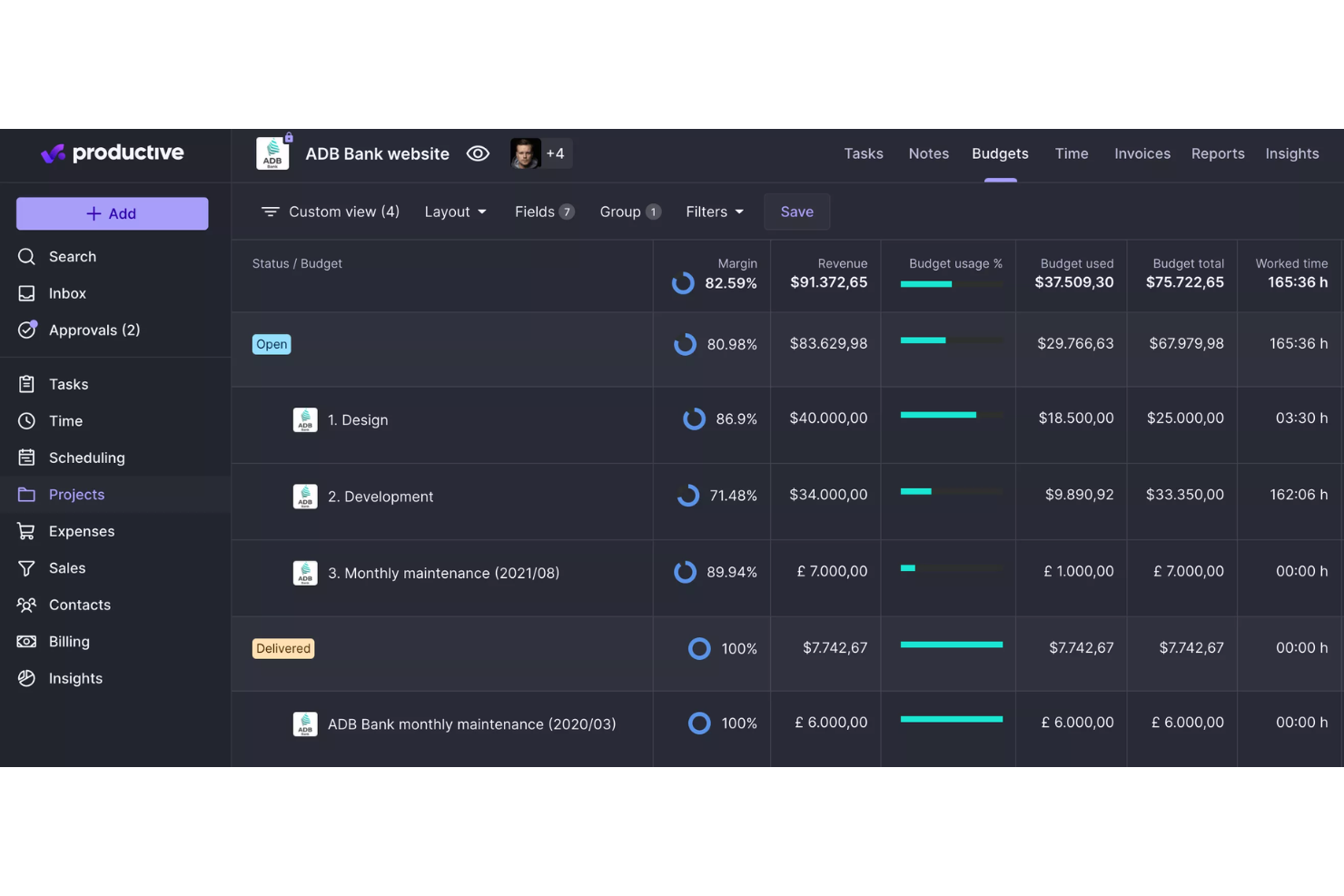Open the 2. Development budget

tap(380, 497)
